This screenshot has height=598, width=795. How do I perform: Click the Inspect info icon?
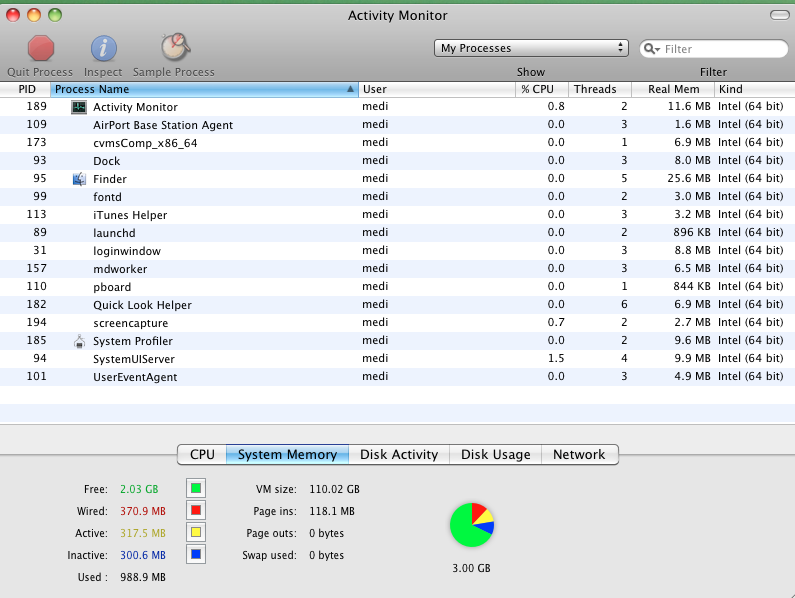[103, 47]
